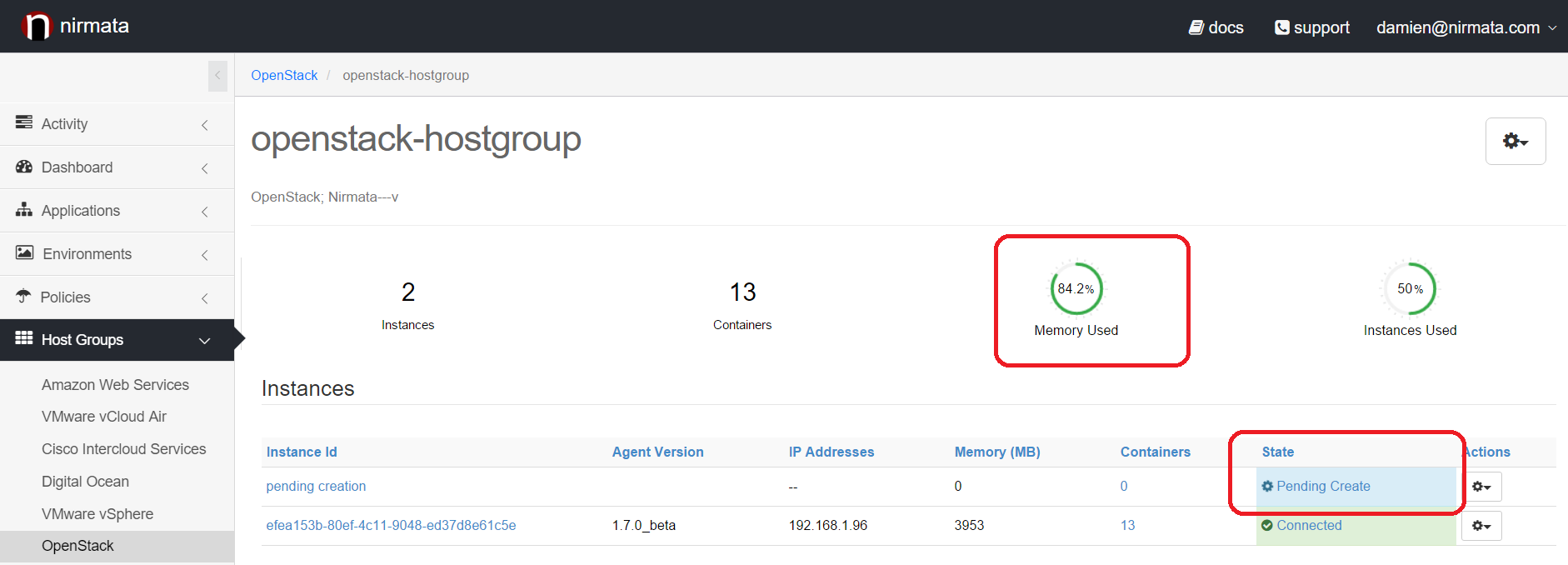Open the pending creation instance link

(316, 486)
